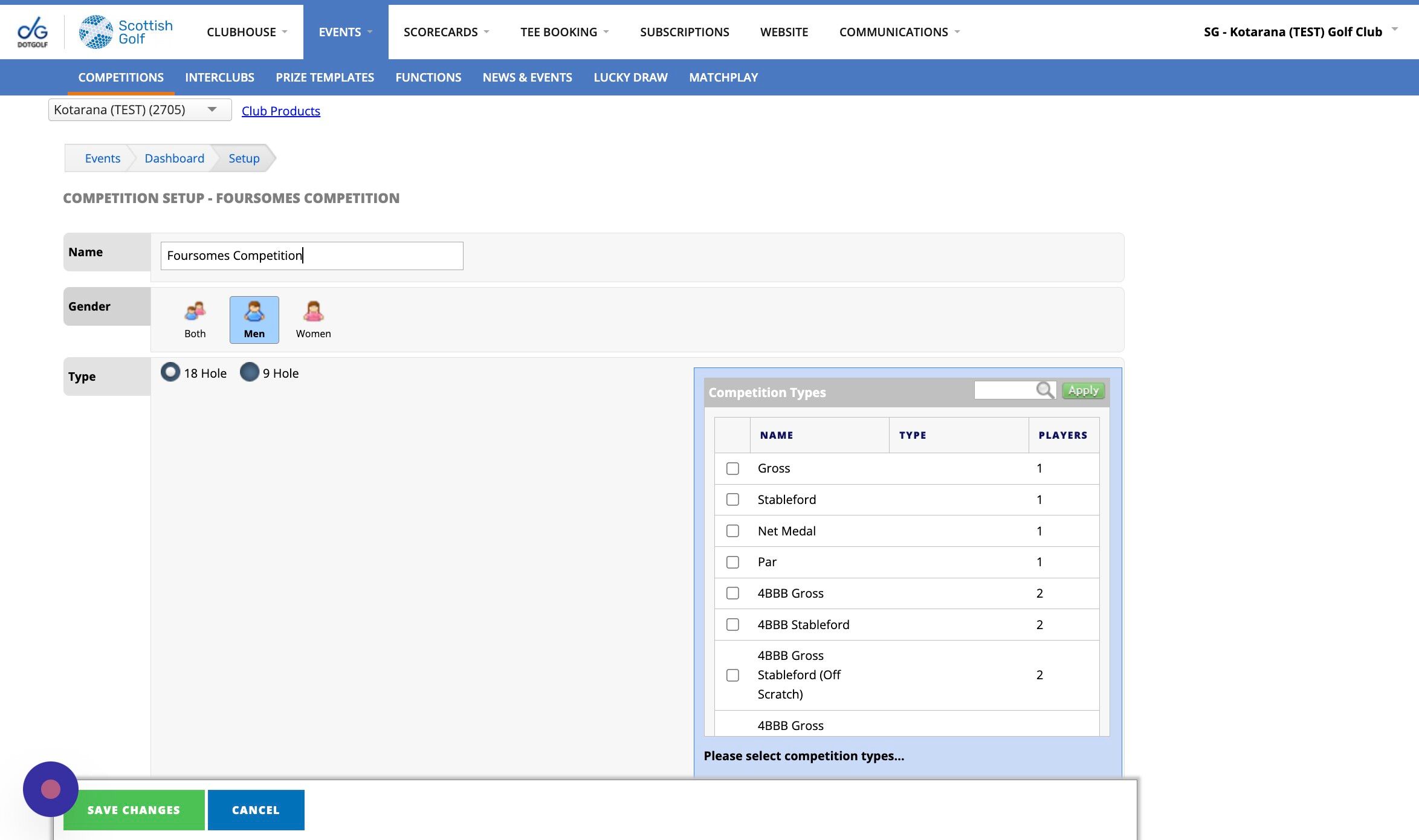Open the Kotarana (TEST) (2705) club dropdown
This screenshot has width=1419, height=840.
pyautogui.click(x=140, y=110)
